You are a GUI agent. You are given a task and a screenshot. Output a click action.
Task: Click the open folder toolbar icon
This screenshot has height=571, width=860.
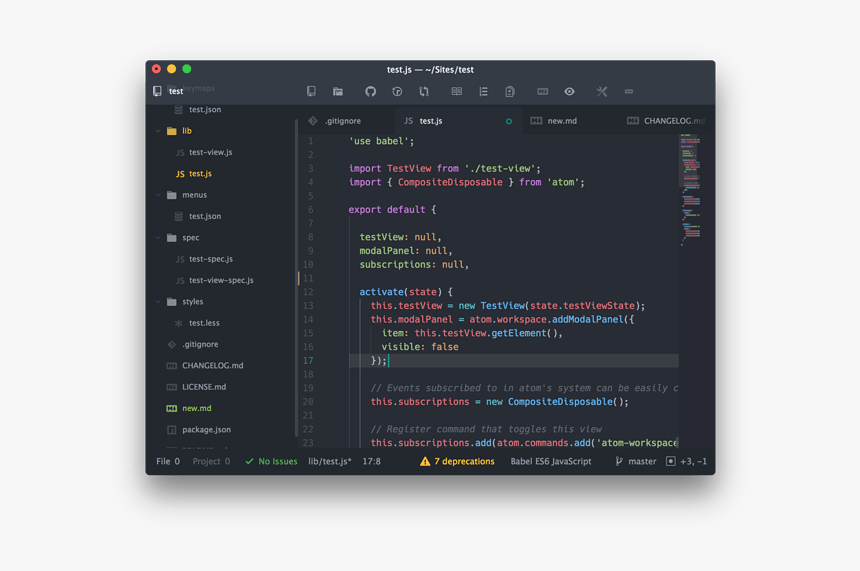(x=338, y=92)
